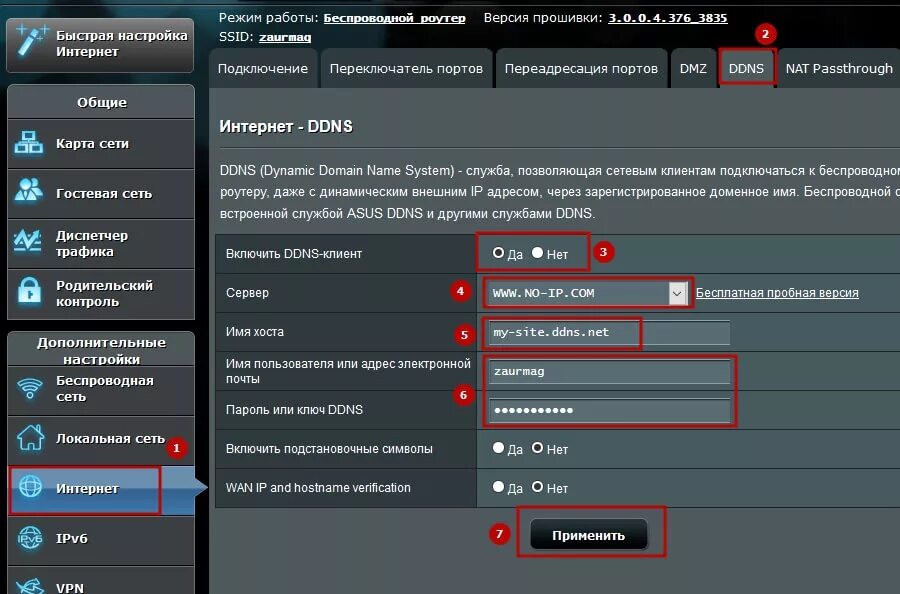
Task: Select the Интернет menu item label
Action: click(x=87, y=488)
